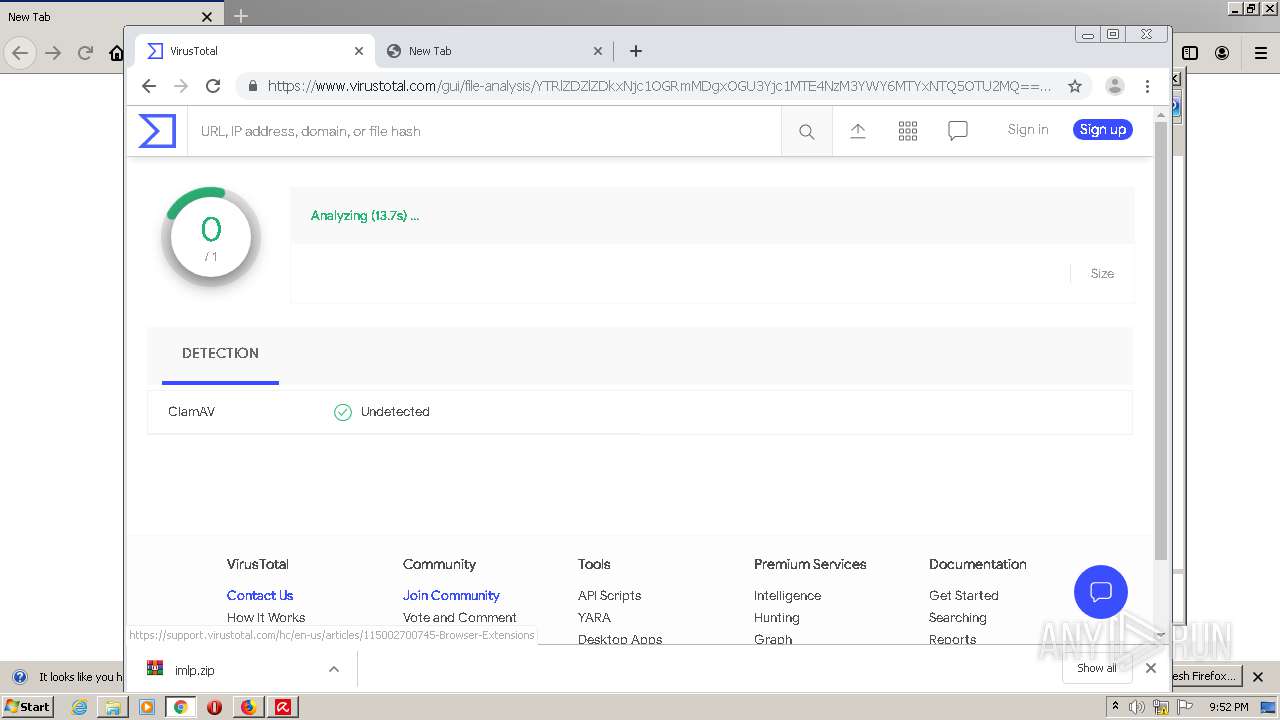This screenshot has width=1280, height=720.
Task: Open the apps grid icon
Action: pos(908,131)
